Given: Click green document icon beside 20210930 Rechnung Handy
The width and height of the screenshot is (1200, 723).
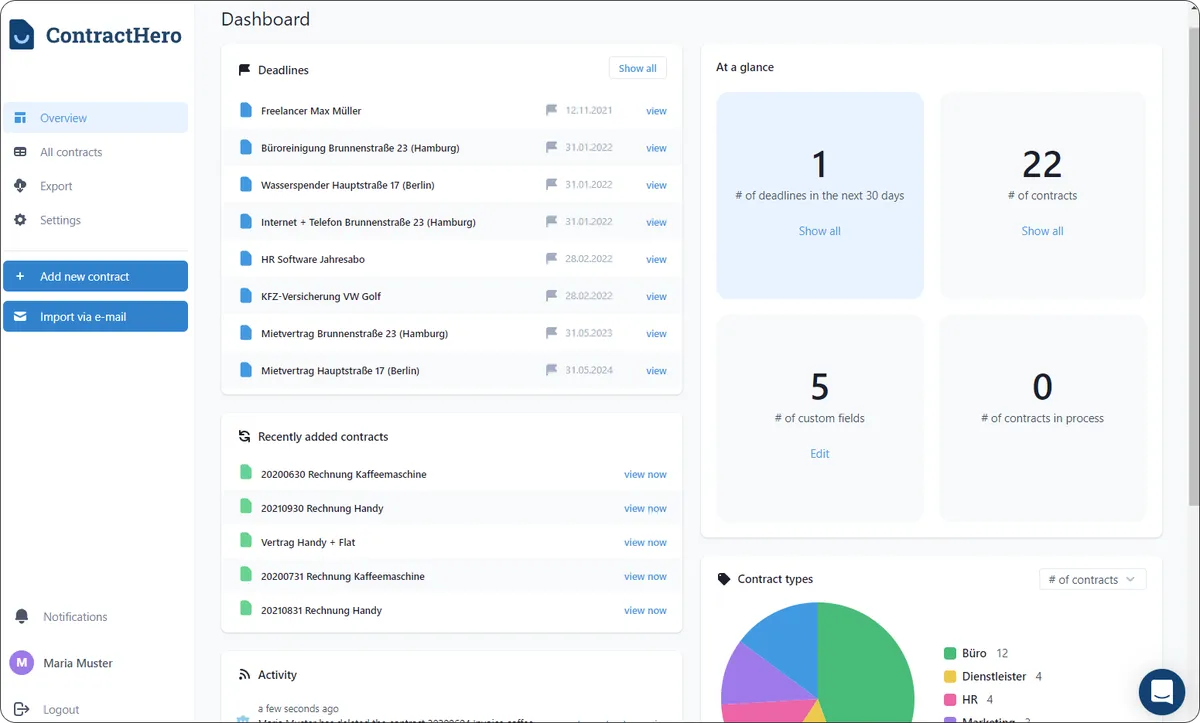Looking at the screenshot, I should click(x=246, y=507).
